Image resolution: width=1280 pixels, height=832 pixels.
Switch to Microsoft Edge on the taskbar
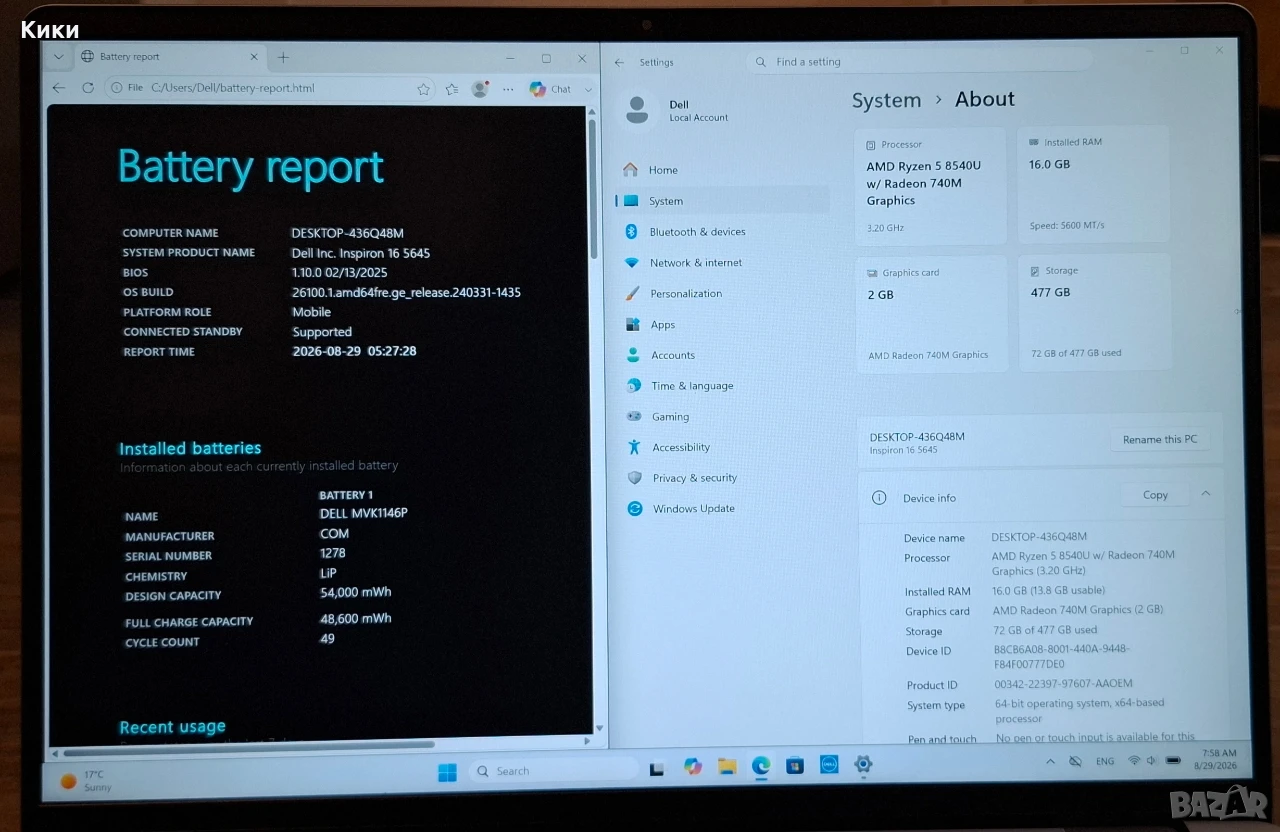click(x=761, y=766)
